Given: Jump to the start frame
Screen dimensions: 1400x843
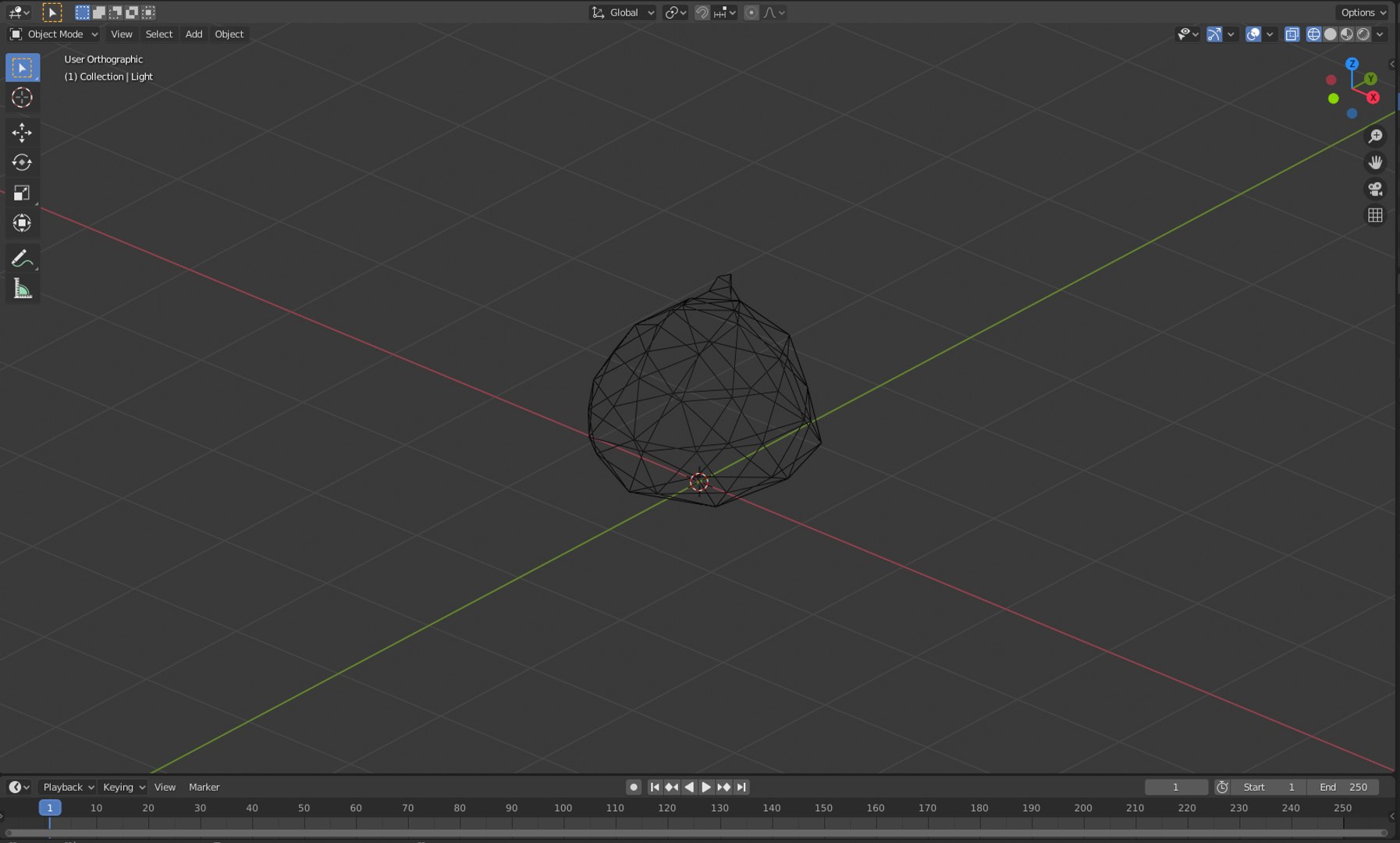Looking at the screenshot, I should click(x=655, y=787).
